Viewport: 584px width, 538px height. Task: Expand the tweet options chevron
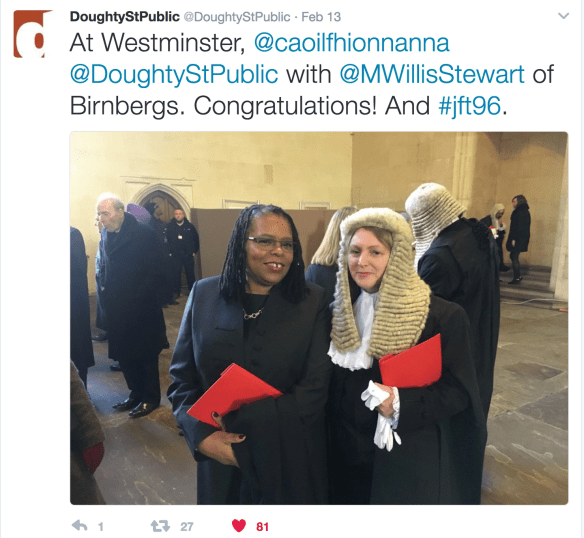pos(563,16)
